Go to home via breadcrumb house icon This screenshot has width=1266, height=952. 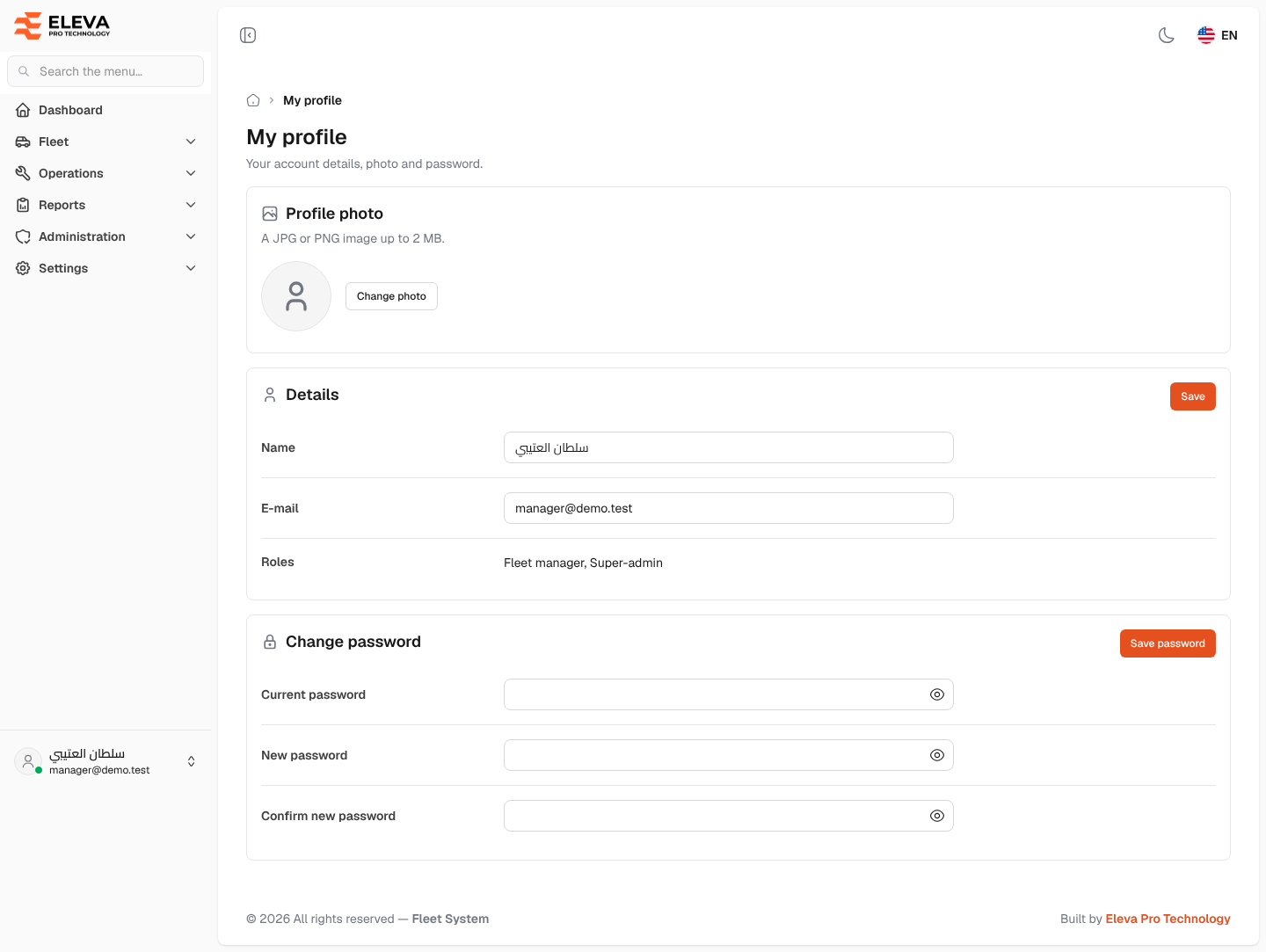(x=253, y=100)
